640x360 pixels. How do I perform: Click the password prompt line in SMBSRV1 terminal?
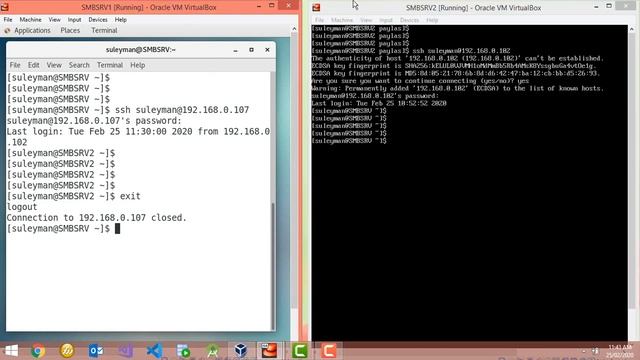coord(94,121)
